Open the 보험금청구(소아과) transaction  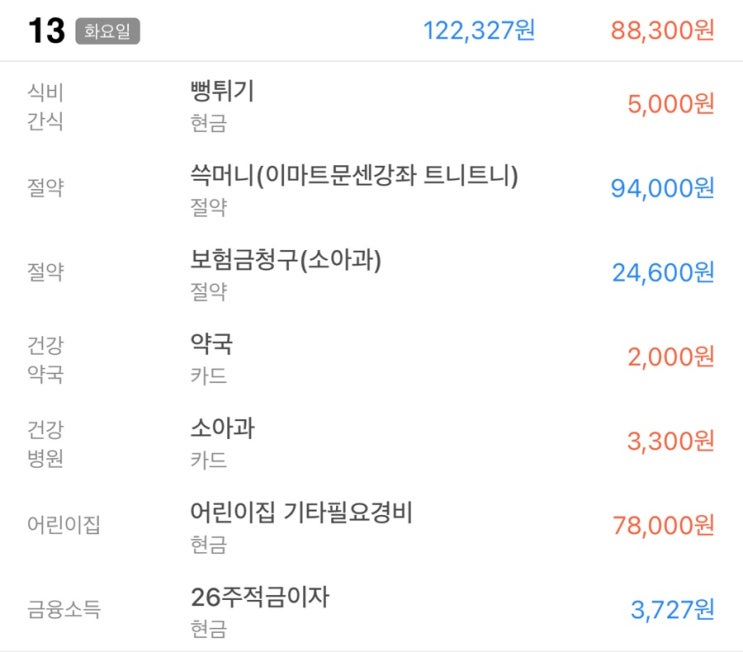click(x=286, y=260)
